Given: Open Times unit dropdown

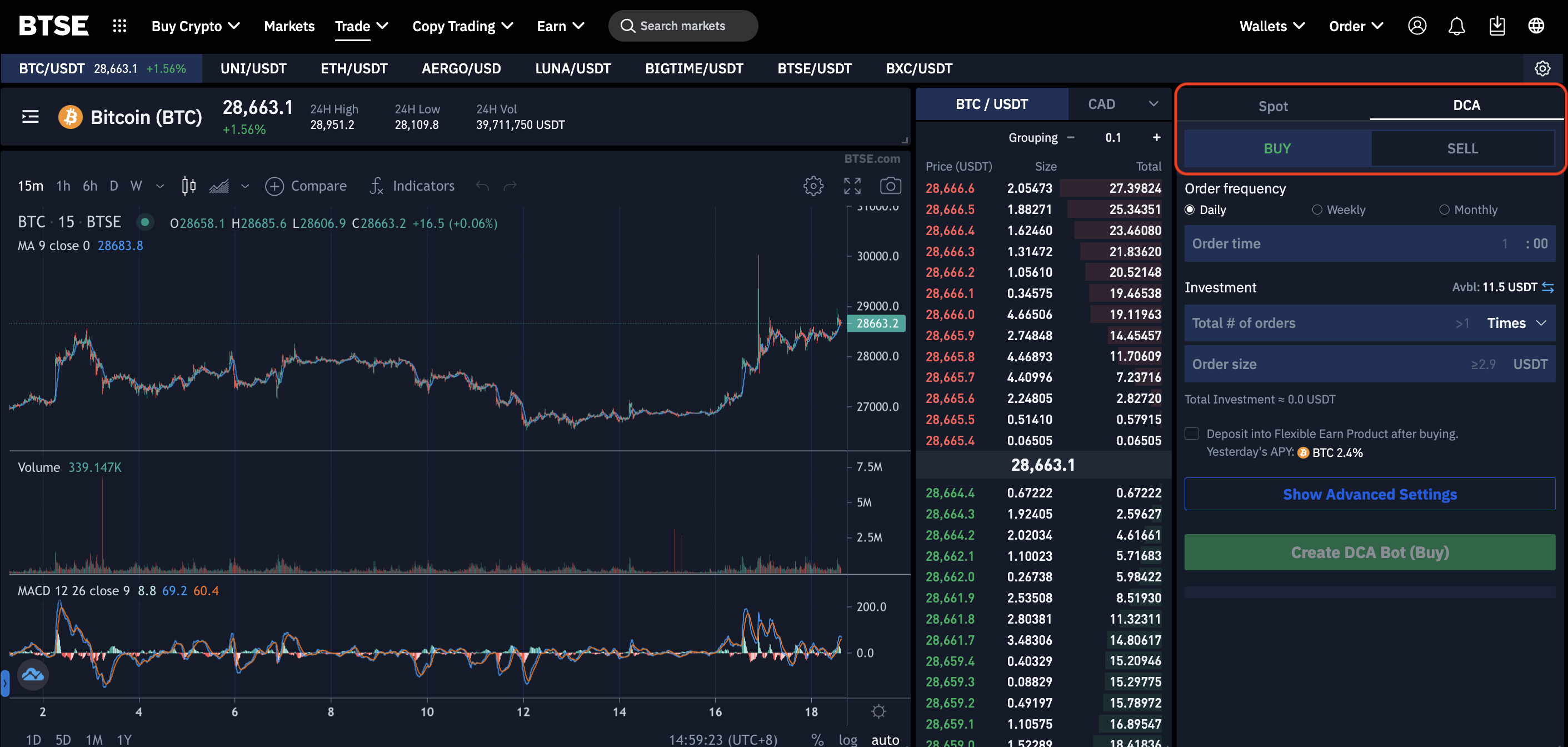Looking at the screenshot, I should click(1516, 323).
